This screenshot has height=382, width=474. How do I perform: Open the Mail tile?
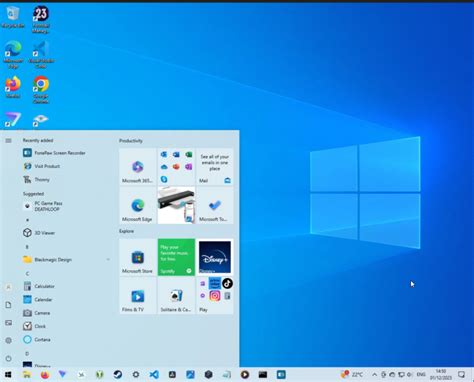[x=215, y=167]
